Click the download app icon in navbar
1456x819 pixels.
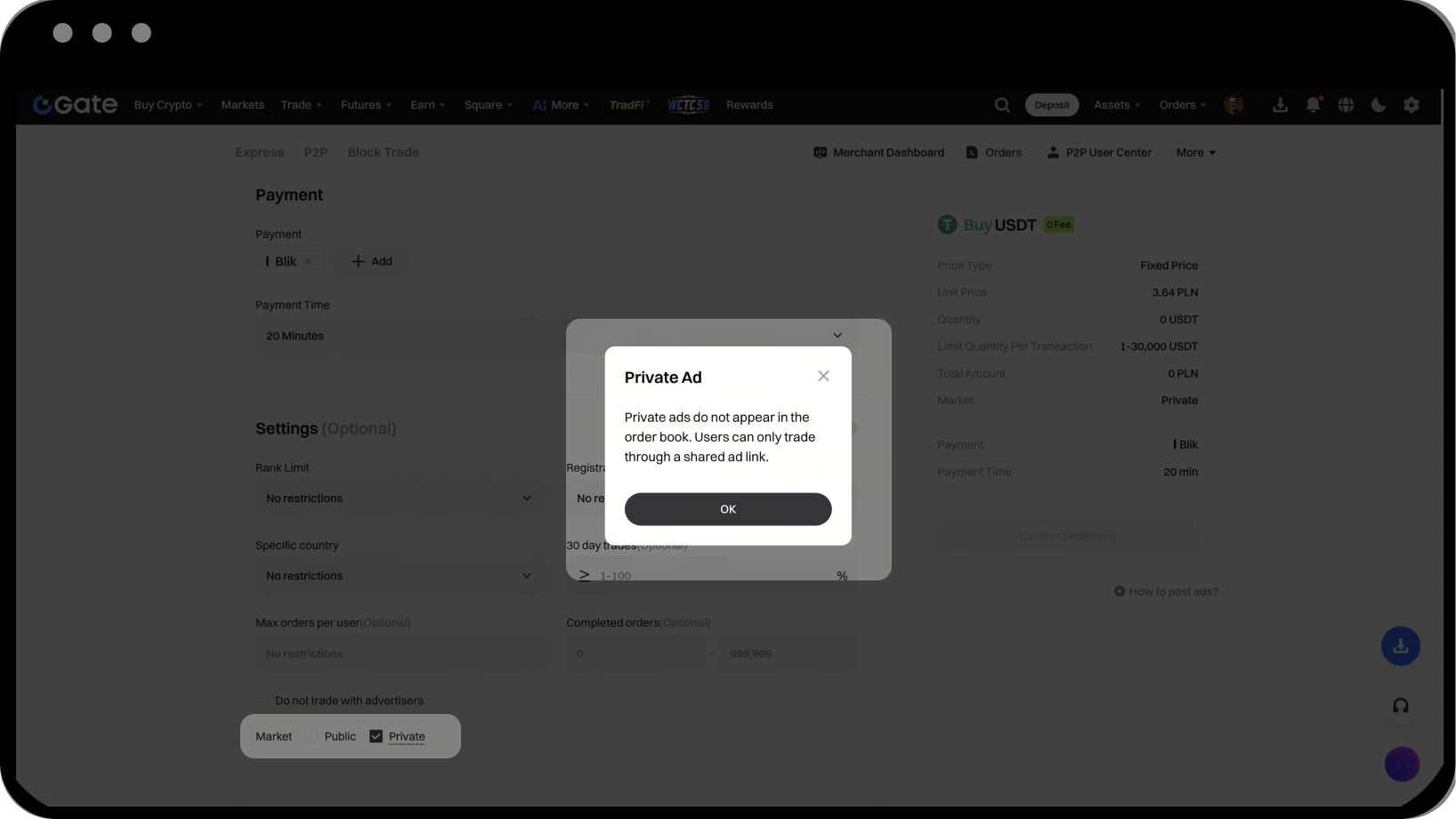pyautogui.click(x=1280, y=105)
